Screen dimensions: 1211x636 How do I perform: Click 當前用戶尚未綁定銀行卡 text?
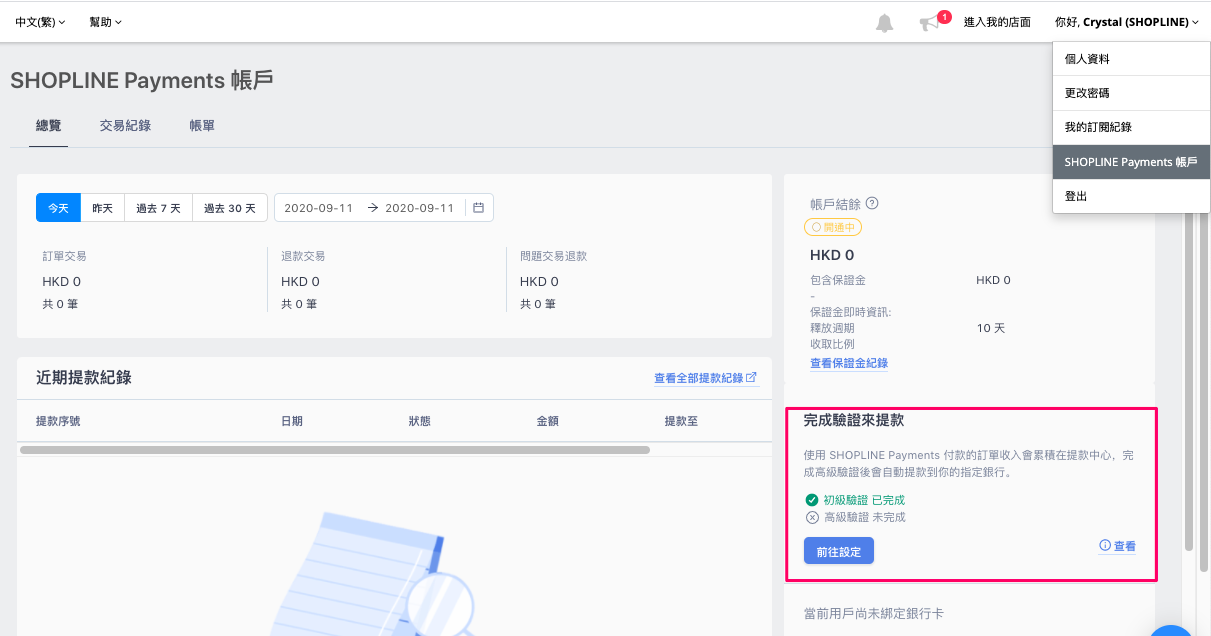(873, 613)
